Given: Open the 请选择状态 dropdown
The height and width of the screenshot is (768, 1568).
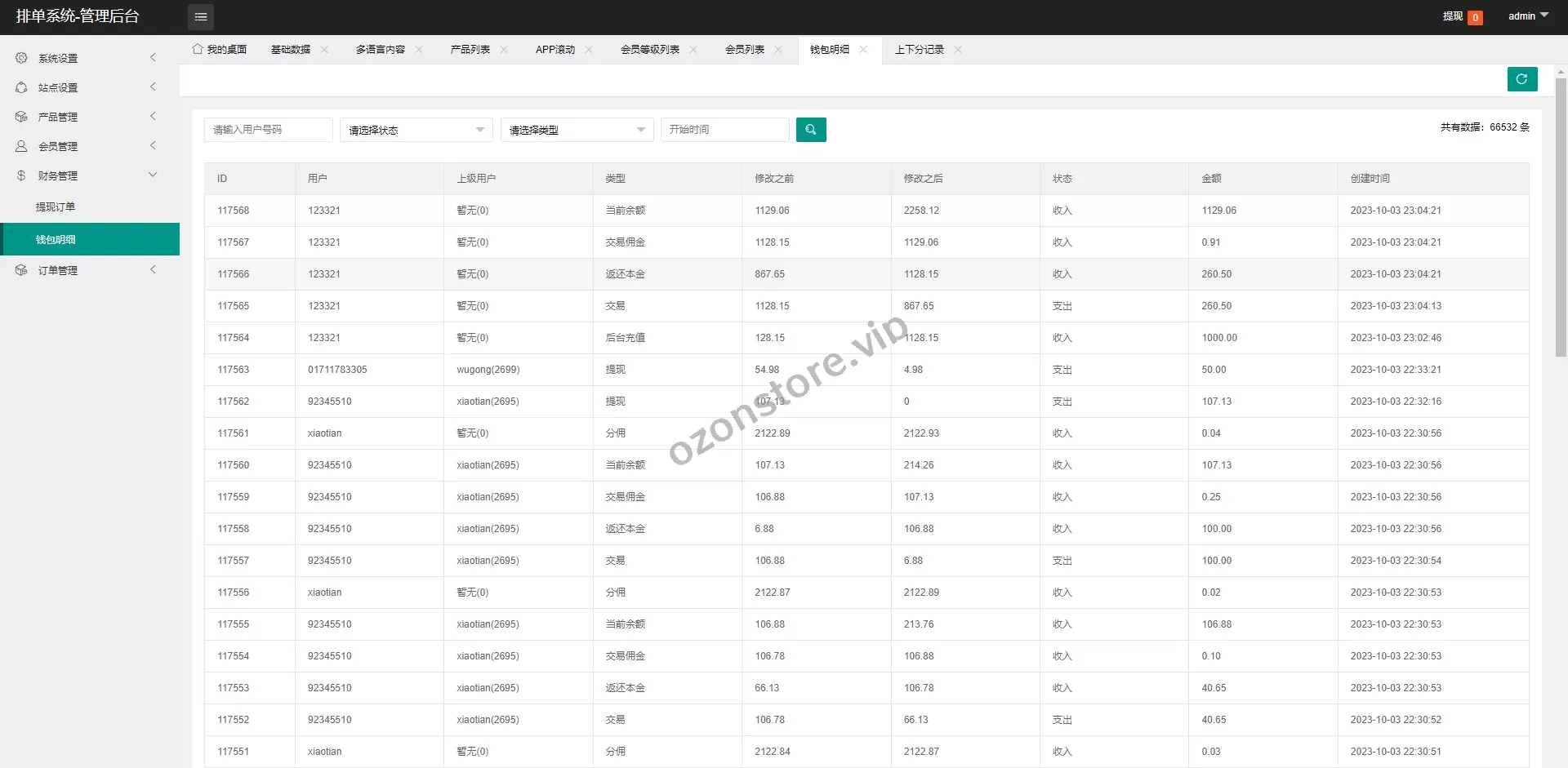Looking at the screenshot, I should tap(416, 130).
